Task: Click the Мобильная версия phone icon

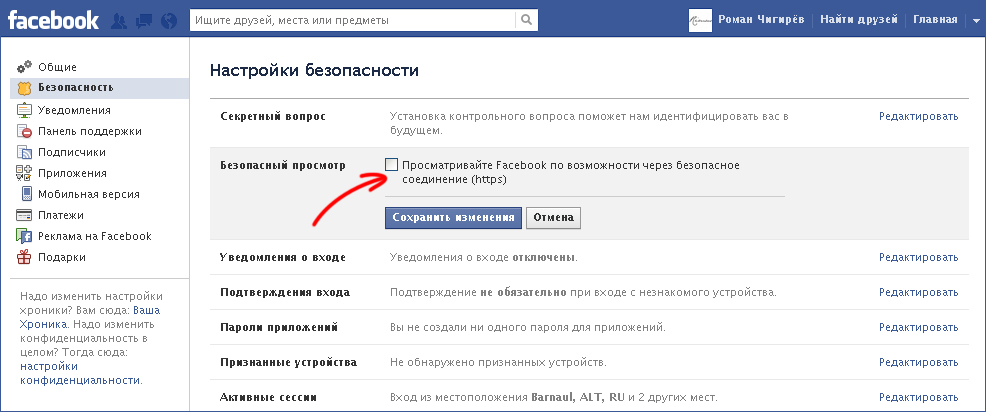Action: [26, 194]
